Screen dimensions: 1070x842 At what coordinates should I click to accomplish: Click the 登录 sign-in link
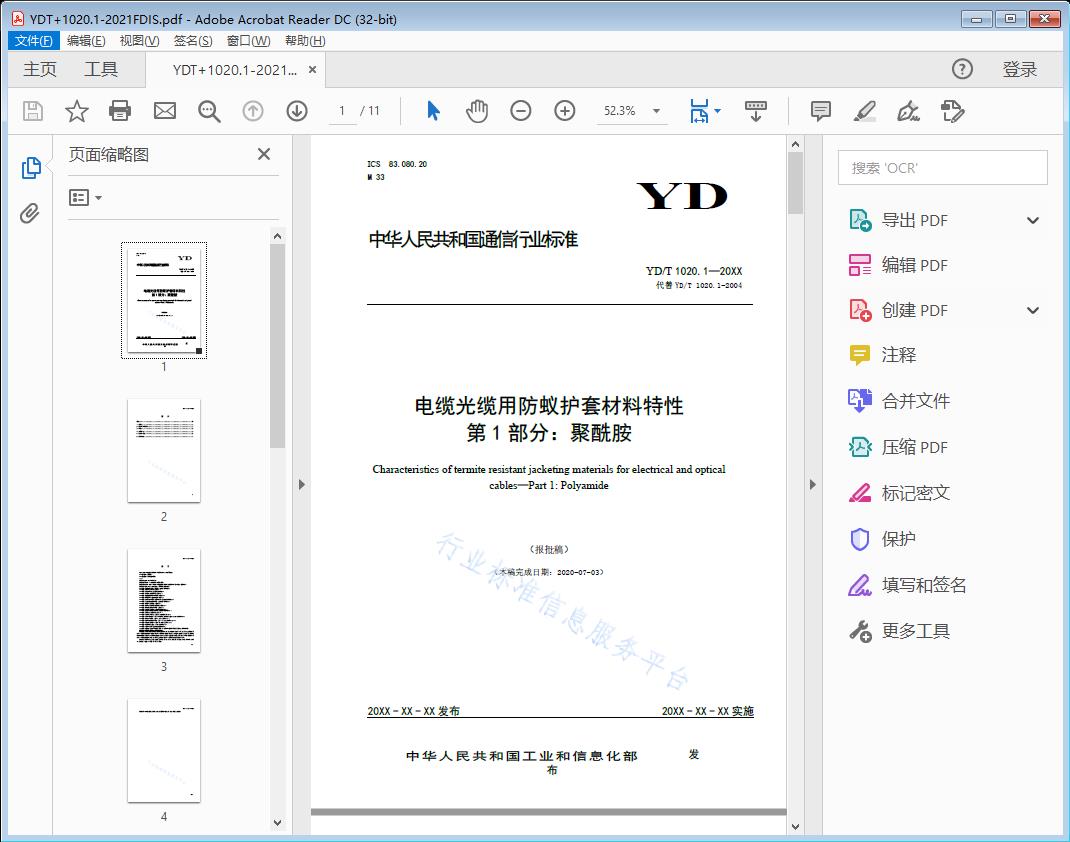1022,69
